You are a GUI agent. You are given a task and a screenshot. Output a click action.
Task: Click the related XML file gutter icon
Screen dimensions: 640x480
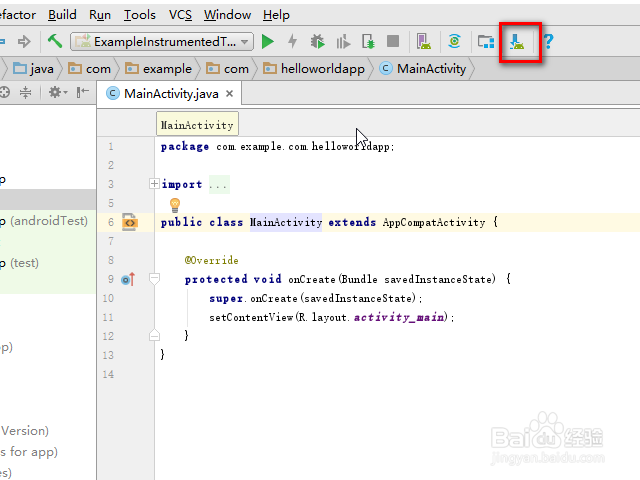click(129, 222)
